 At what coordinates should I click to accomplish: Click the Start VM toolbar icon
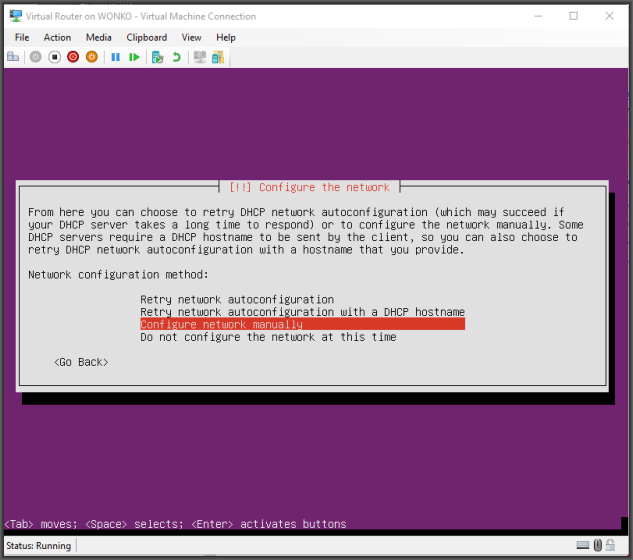click(x=36, y=57)
